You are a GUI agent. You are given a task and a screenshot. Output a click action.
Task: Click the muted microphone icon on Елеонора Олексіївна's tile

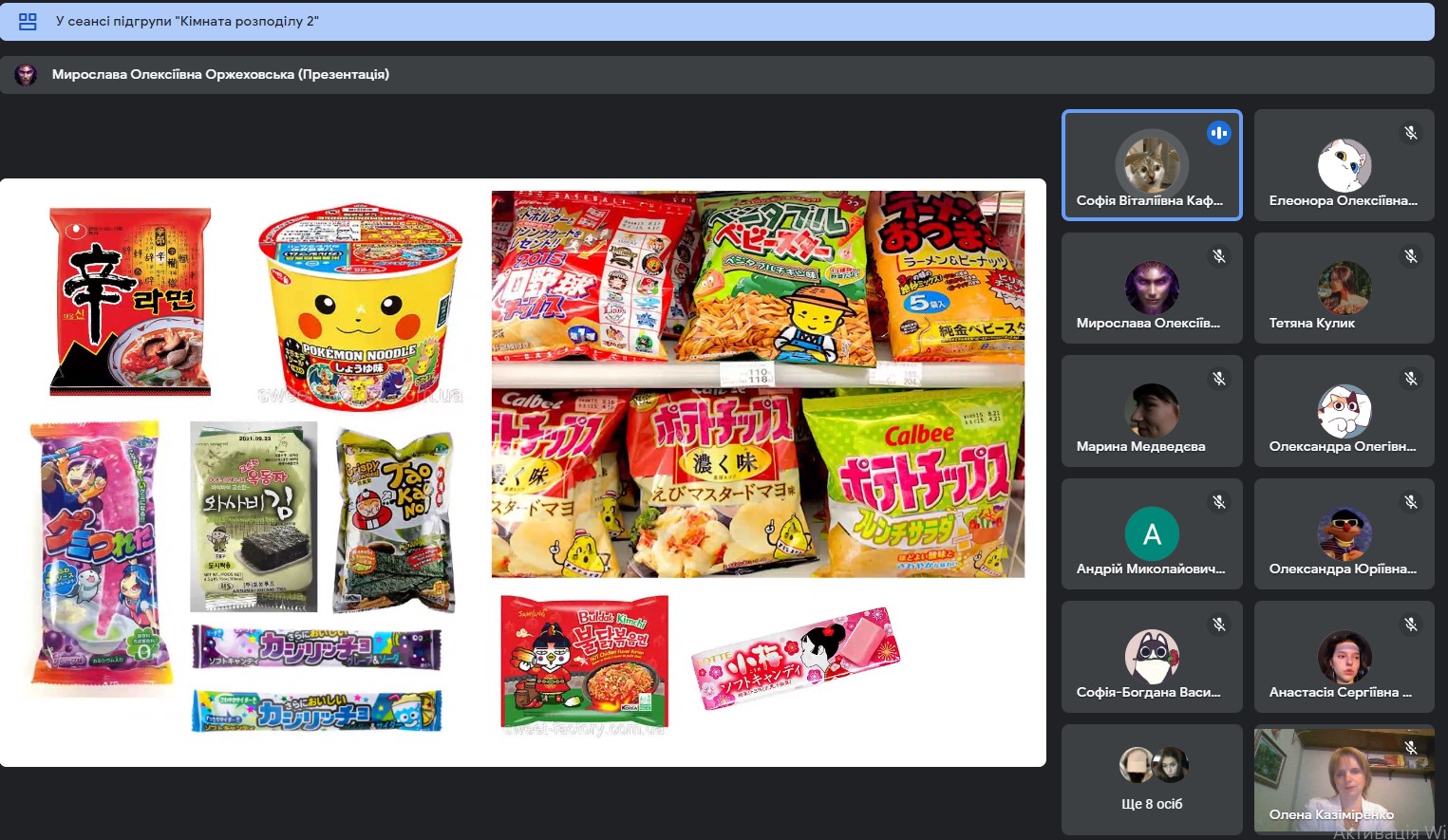click(1411, 133)
